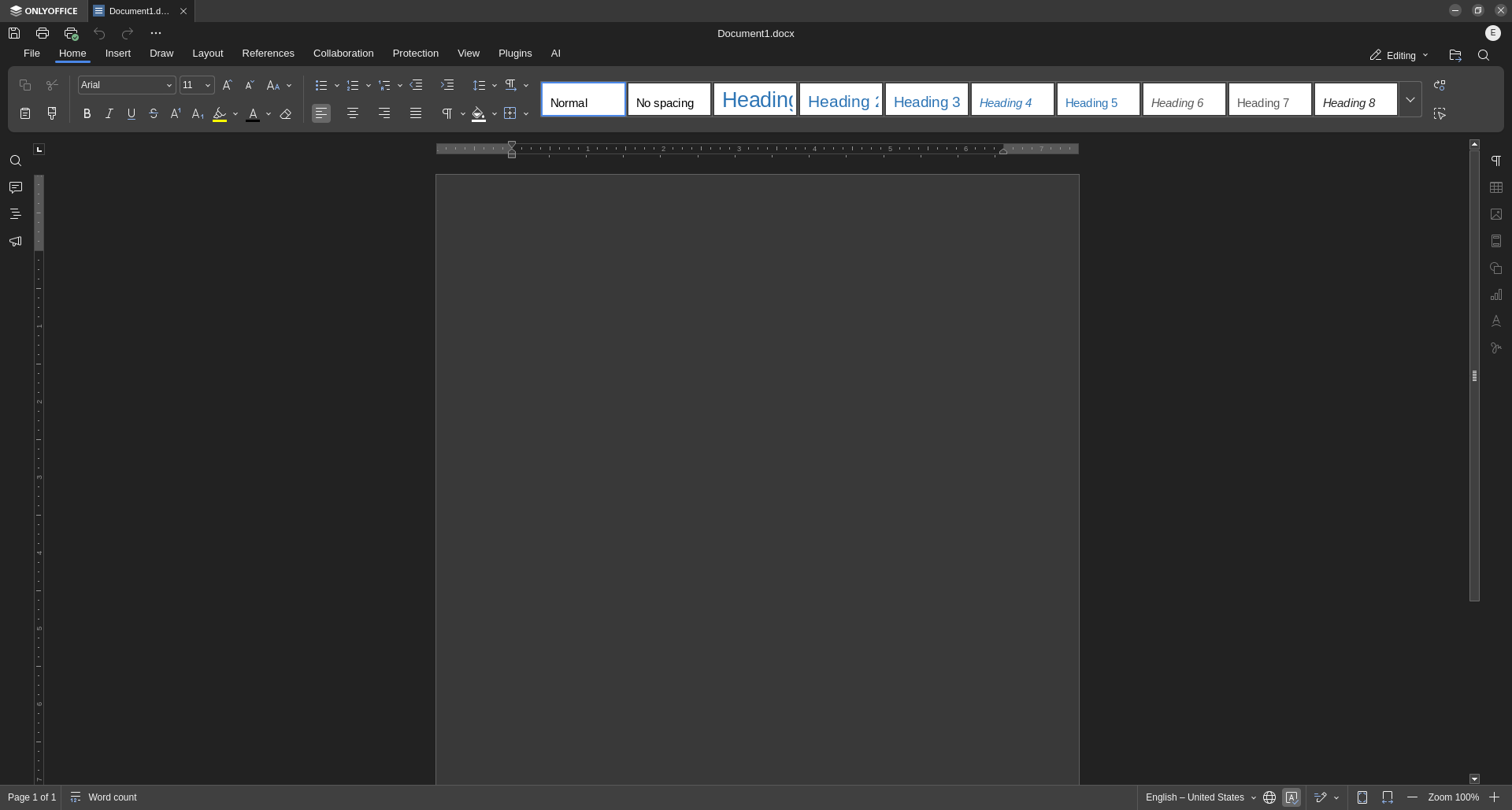Click the yellow highlight color button
Screen dimensions: 1512x810
click(x=220, y=114)
